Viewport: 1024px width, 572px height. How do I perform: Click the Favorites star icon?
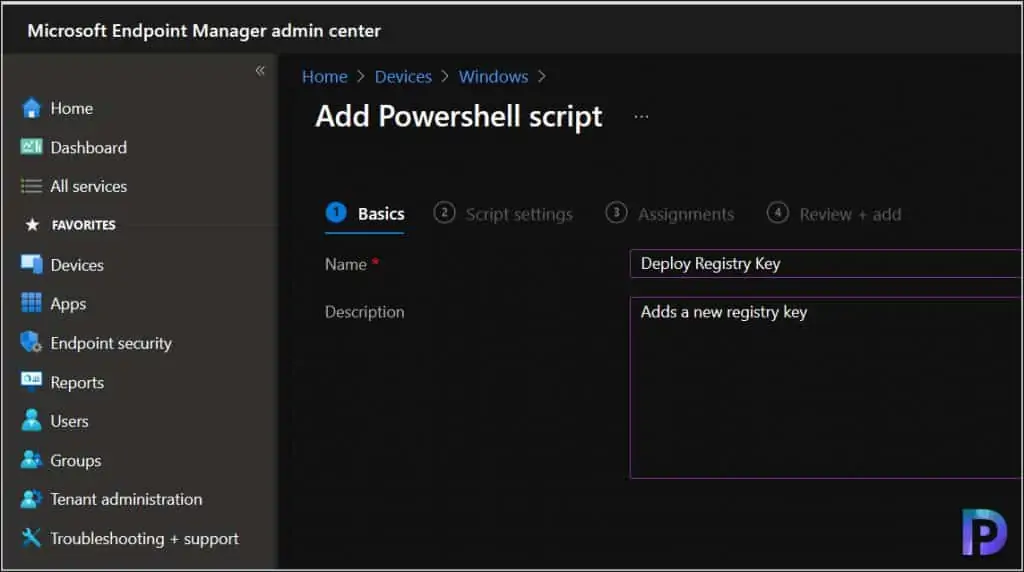[32, 225]
